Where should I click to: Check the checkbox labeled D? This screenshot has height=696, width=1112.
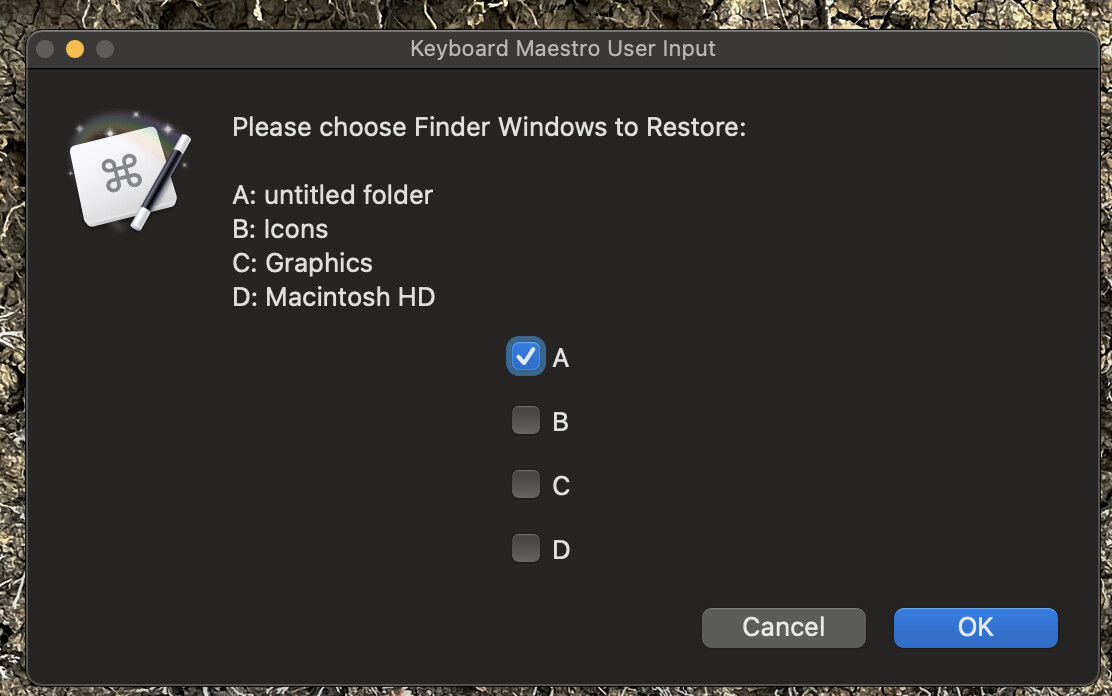[526, 548]
